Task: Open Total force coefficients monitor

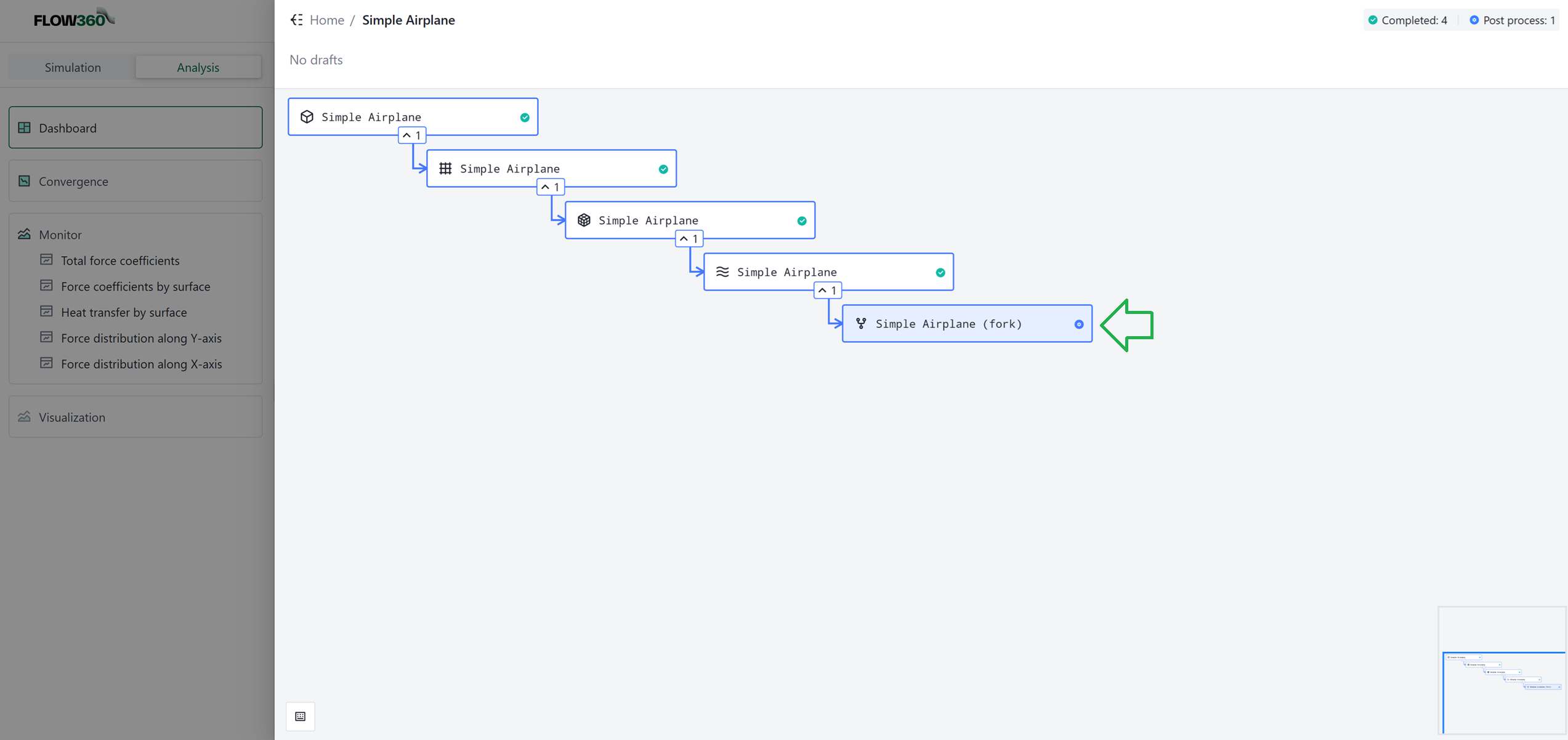Action: coord(120,260)
